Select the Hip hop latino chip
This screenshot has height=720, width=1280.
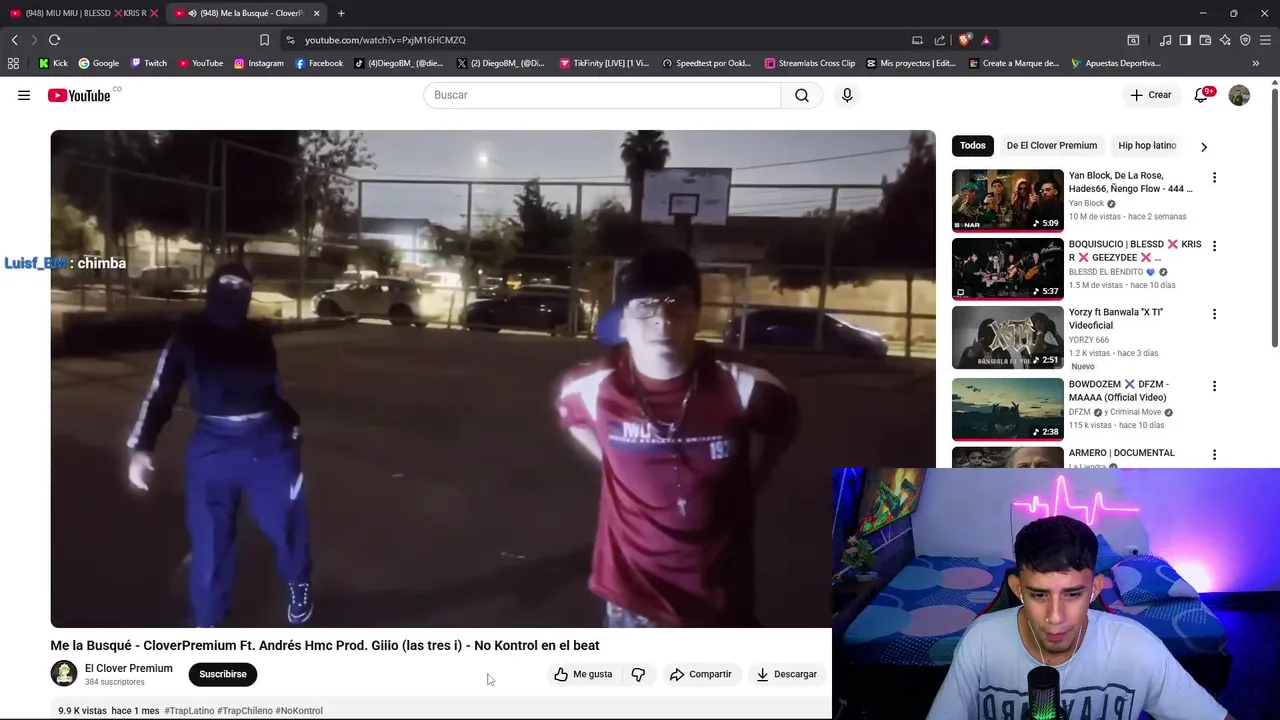pyautogui.click(x=1147, y=146)
